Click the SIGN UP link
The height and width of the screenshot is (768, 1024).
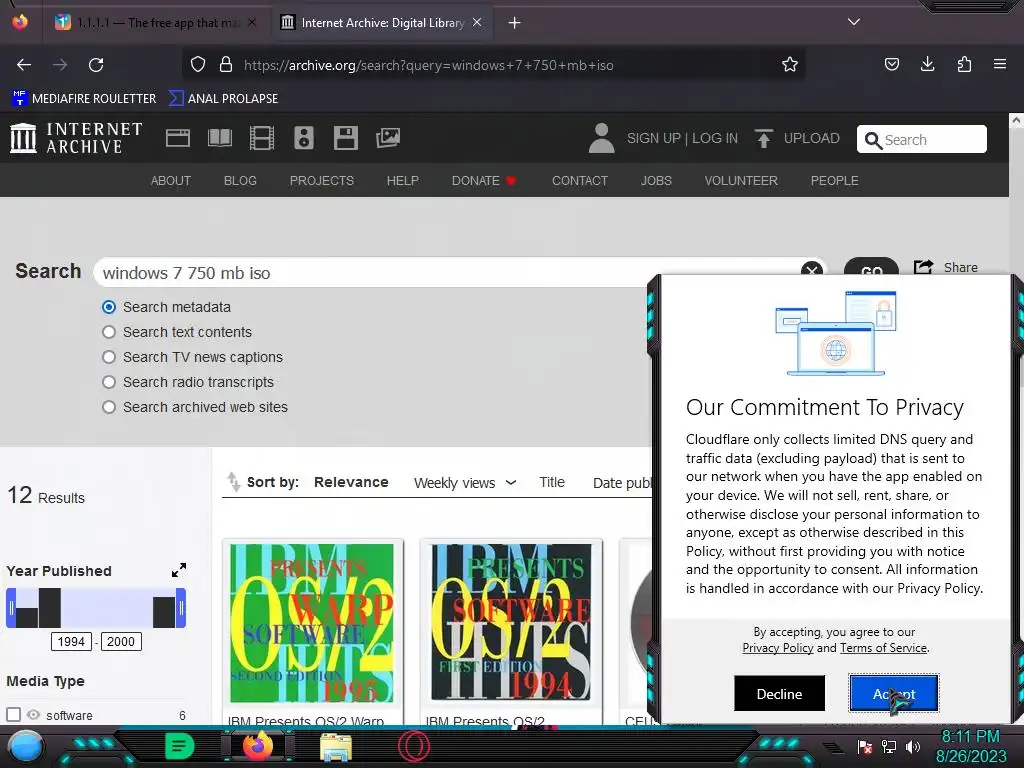click(654, 138)
